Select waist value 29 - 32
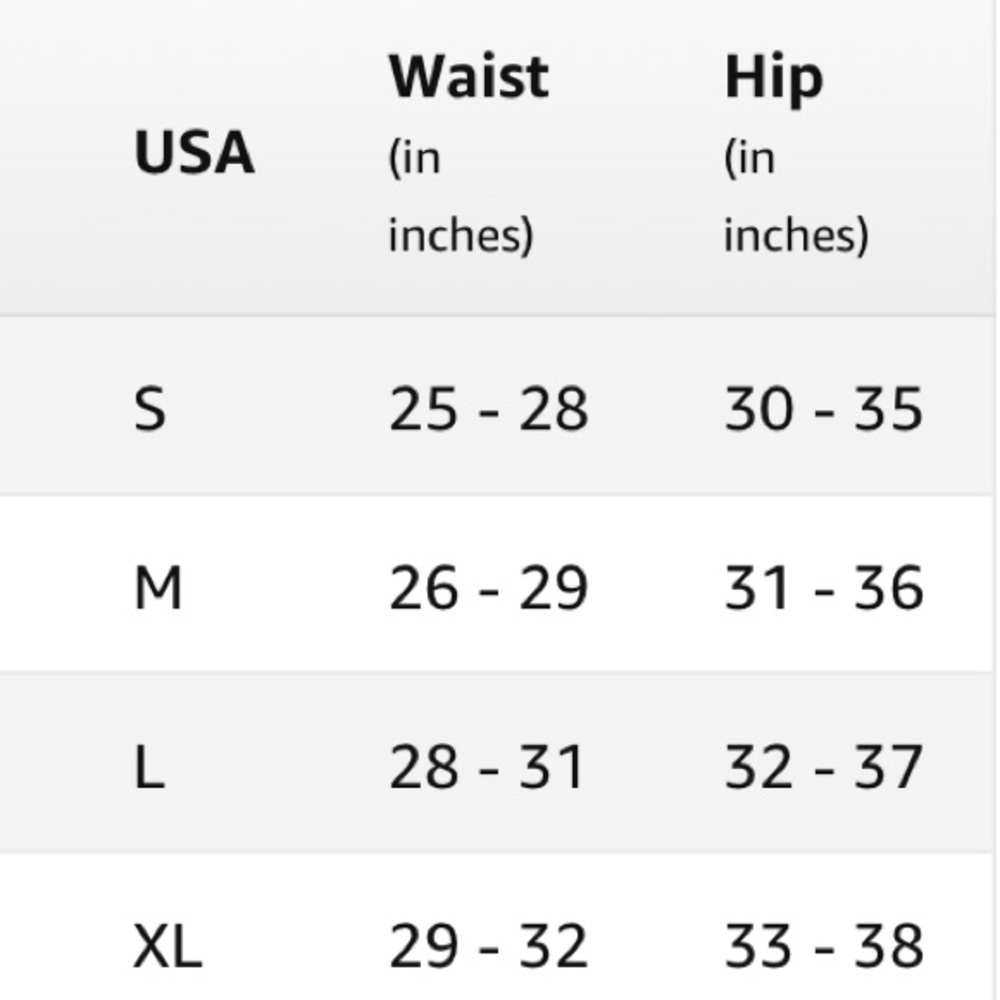Screen dimensions: 1000x1000 [x=488, y=946]
